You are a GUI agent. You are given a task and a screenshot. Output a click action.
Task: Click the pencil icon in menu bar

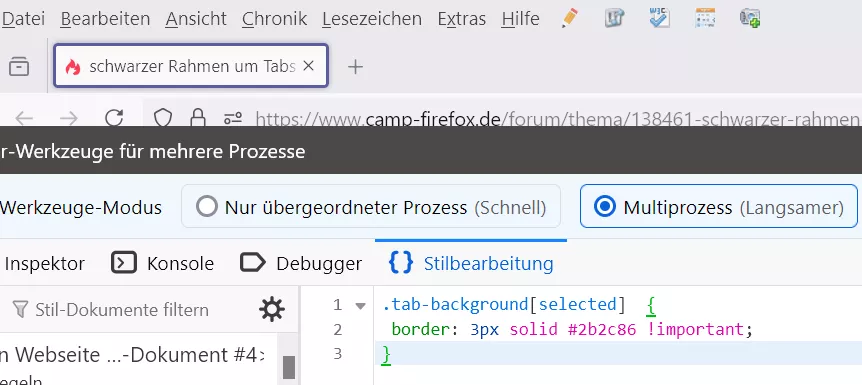coord(570,18)
